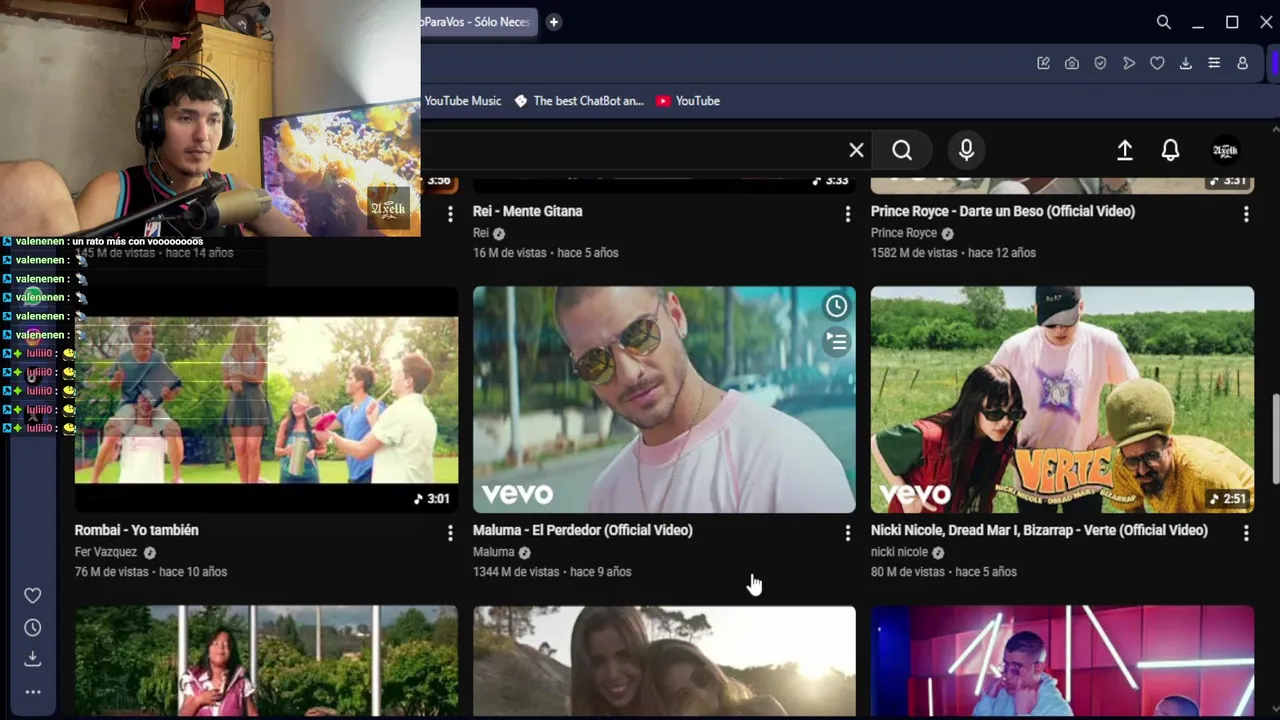Add El Perdedor to Watch Later
The width and height of the screenshot is (1280, 720).
point(837,306)
